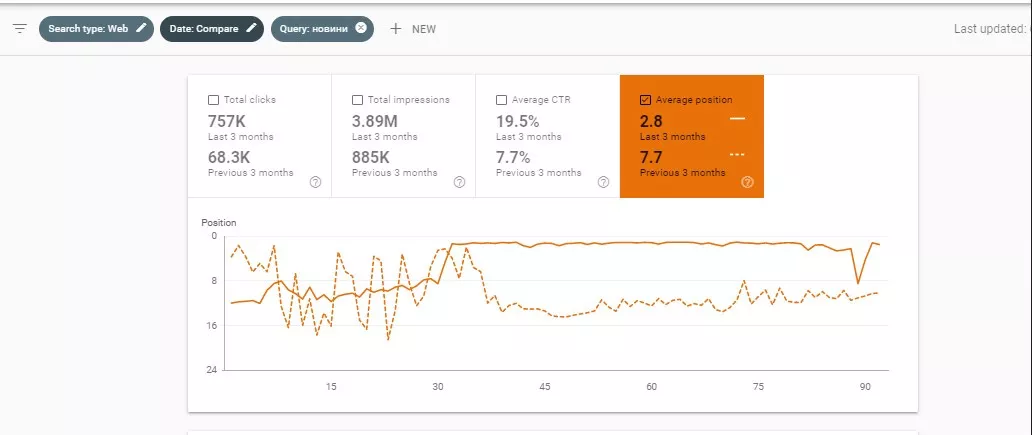This screenshot has height=435, width=1032.
Task: Enable the Average CTR checkbox
Action: tap(502, 100)
